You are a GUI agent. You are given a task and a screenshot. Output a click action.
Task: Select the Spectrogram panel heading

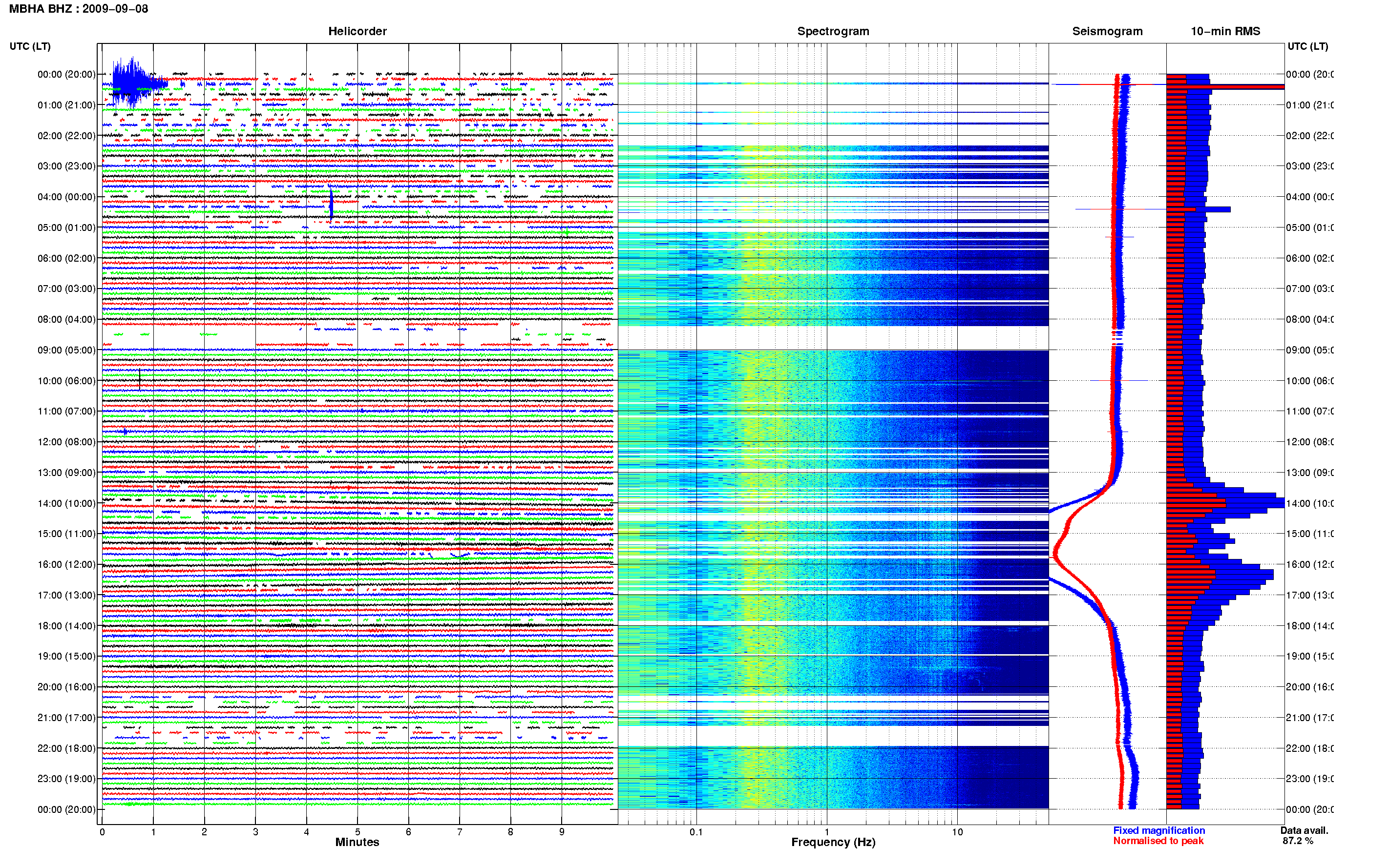click(x=833, y=31)
